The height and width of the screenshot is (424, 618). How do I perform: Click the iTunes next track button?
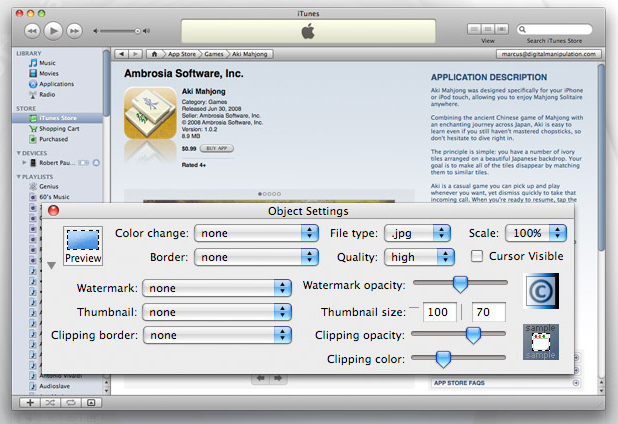tap(74, 31)
